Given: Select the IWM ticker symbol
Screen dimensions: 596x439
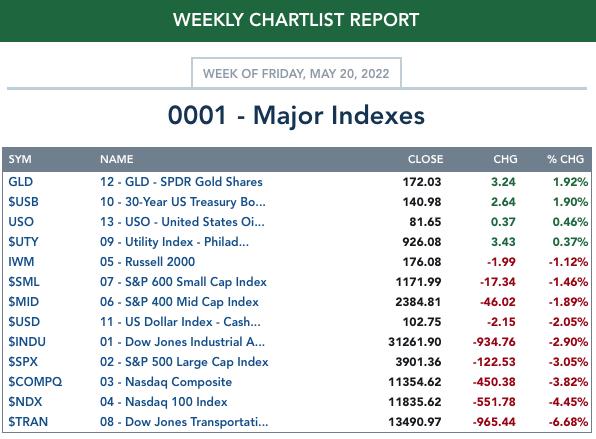Looking at the screenshot, I should (x=21, y=261).
